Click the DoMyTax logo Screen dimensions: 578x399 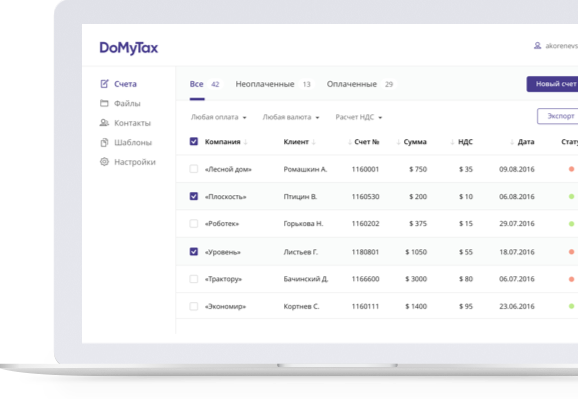coord(129,48)
